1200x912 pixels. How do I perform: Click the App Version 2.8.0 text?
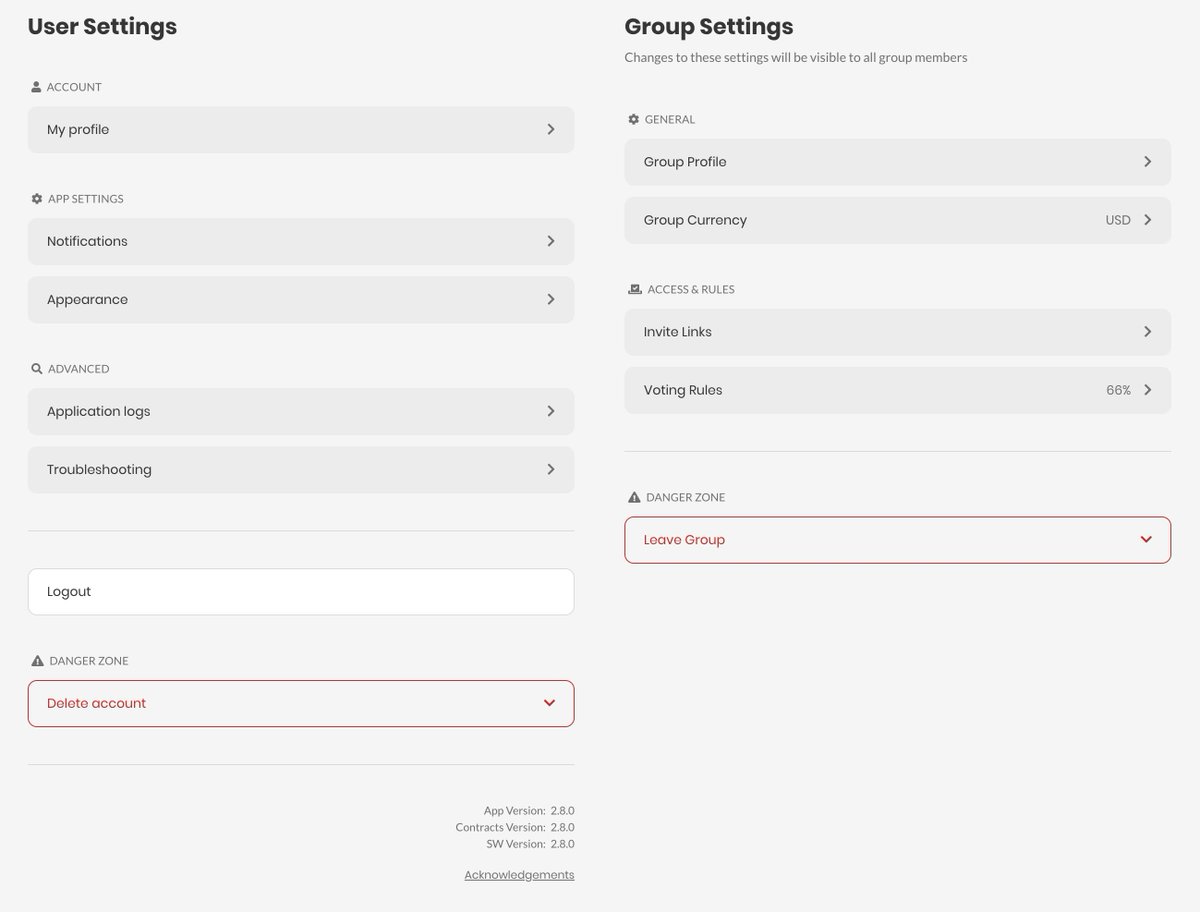coord(529,811)
